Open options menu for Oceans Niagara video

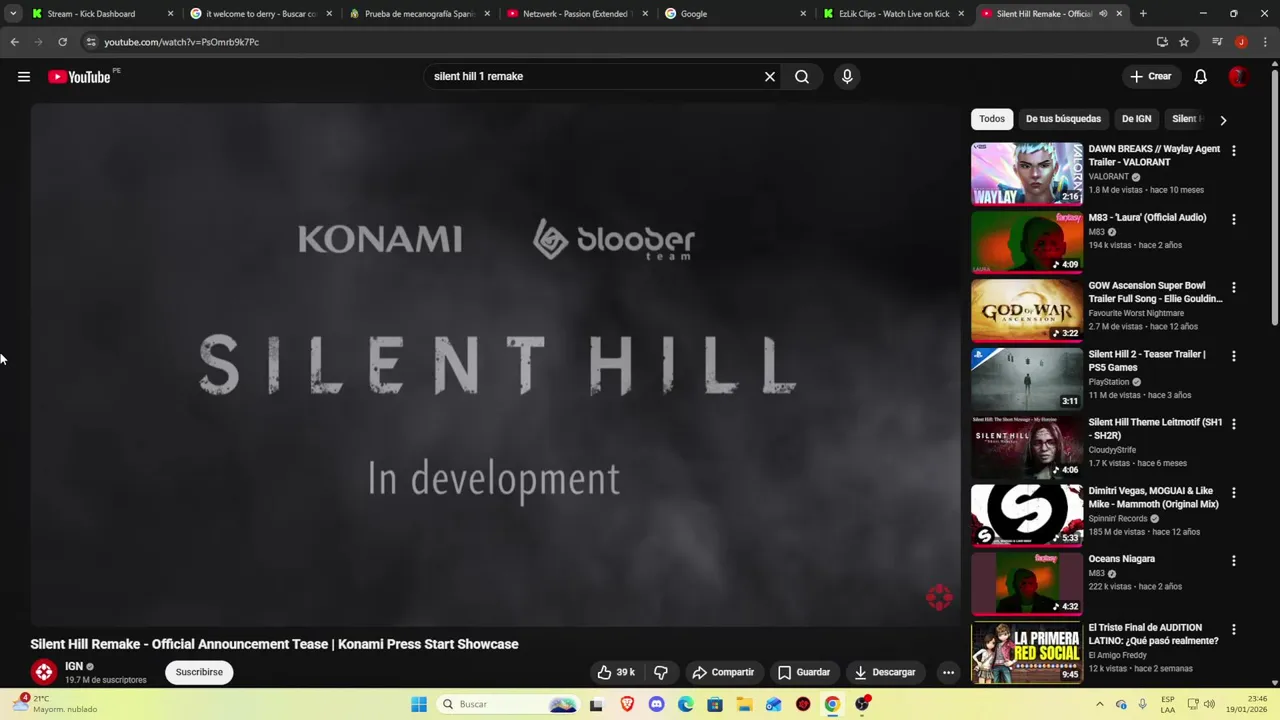[1234, 561]
